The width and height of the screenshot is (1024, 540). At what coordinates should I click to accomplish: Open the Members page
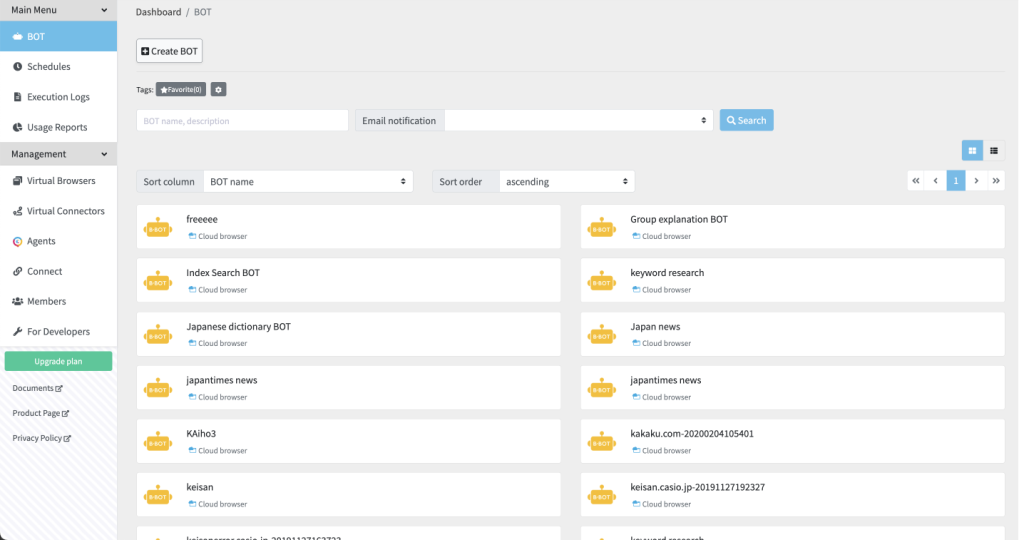pyautogui.click(x=58, y=301)
